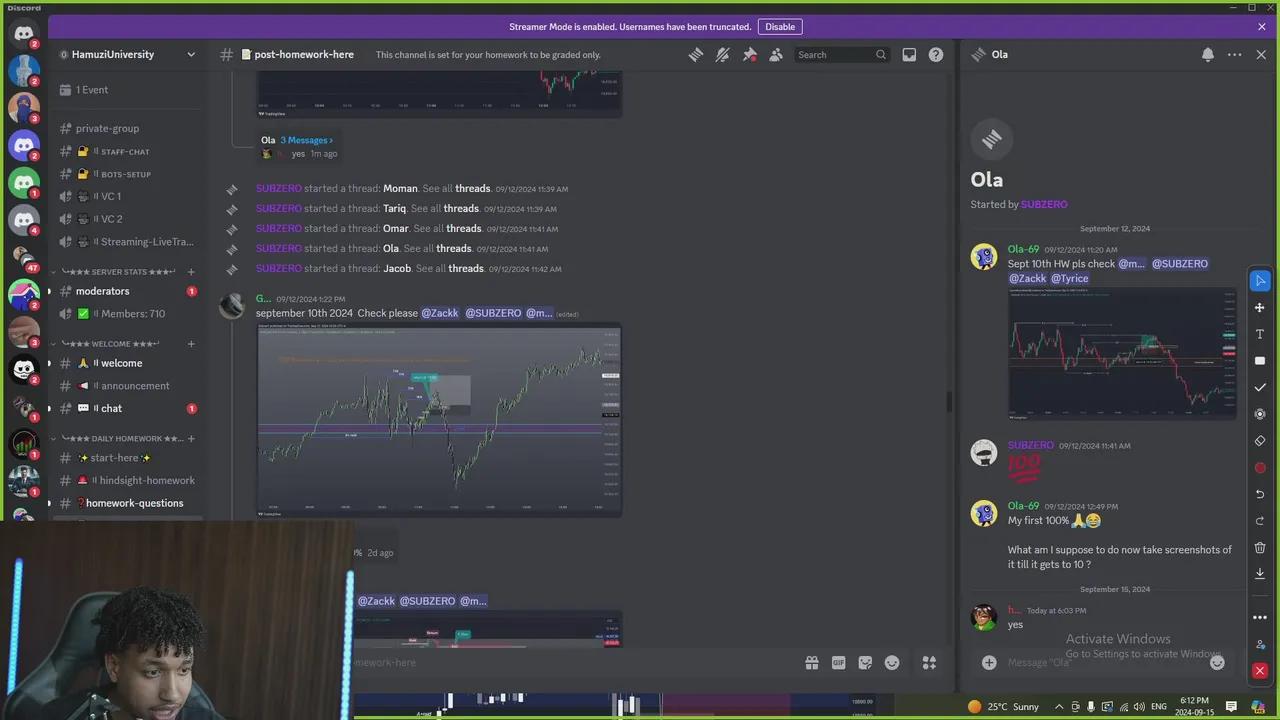Show the member list
The image size is (1280, 720).
tap(775, 54)
